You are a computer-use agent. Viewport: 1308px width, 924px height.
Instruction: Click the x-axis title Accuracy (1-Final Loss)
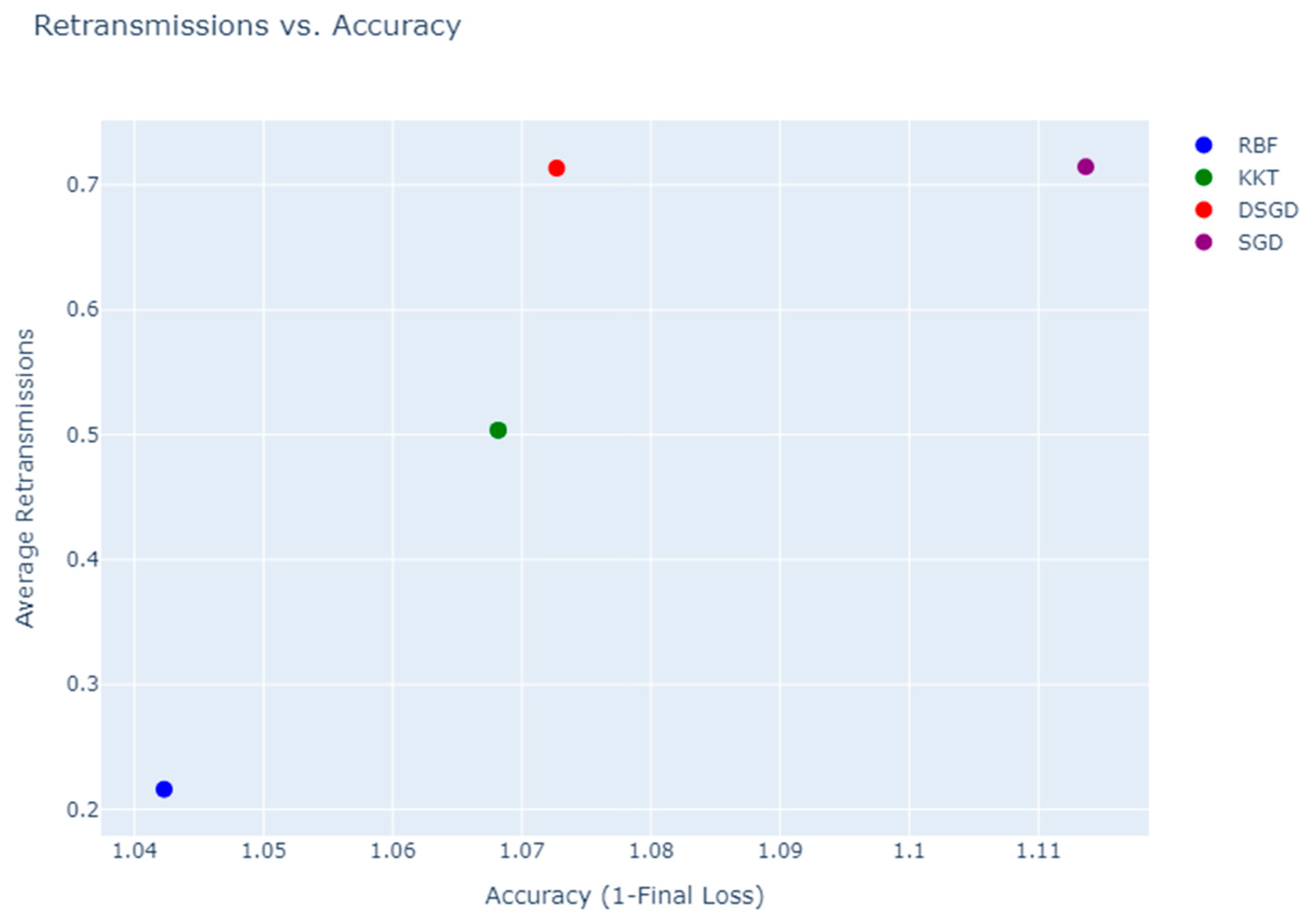tap(624, 895)
